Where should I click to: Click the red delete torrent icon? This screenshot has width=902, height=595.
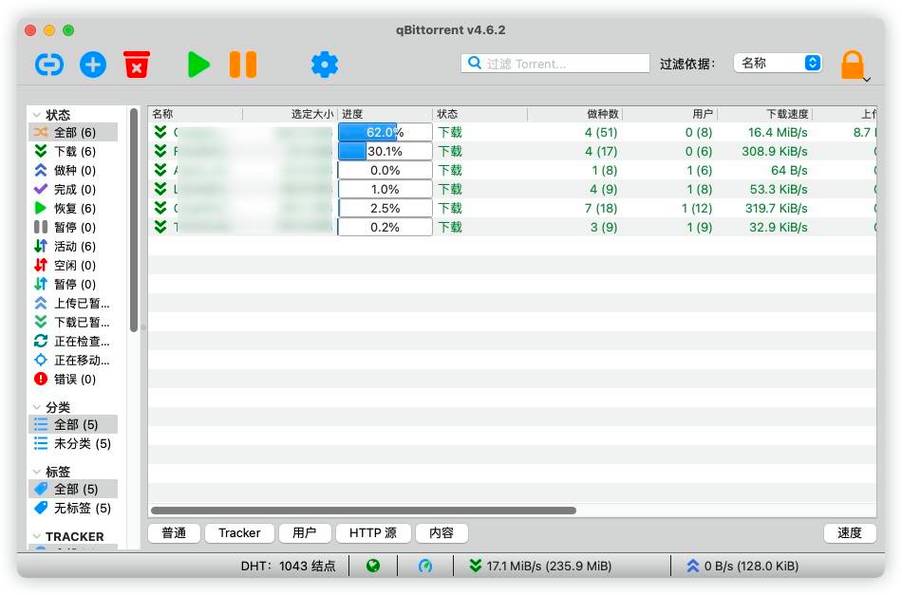point(136,65)
